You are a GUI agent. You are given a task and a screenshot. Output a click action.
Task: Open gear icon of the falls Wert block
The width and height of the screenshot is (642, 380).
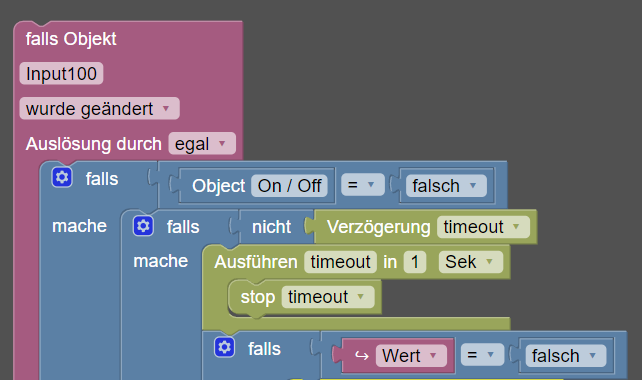(x=224, y=347)
